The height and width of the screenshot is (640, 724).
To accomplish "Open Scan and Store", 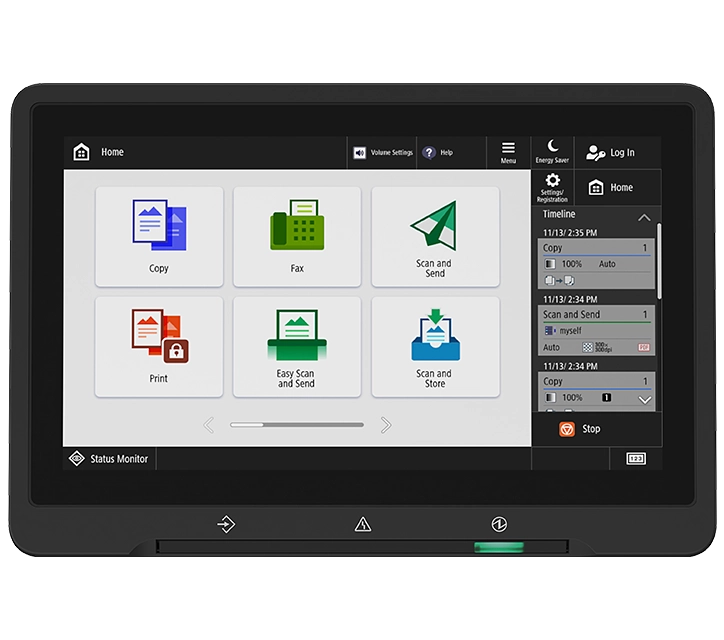I will (x=435, y=347).
